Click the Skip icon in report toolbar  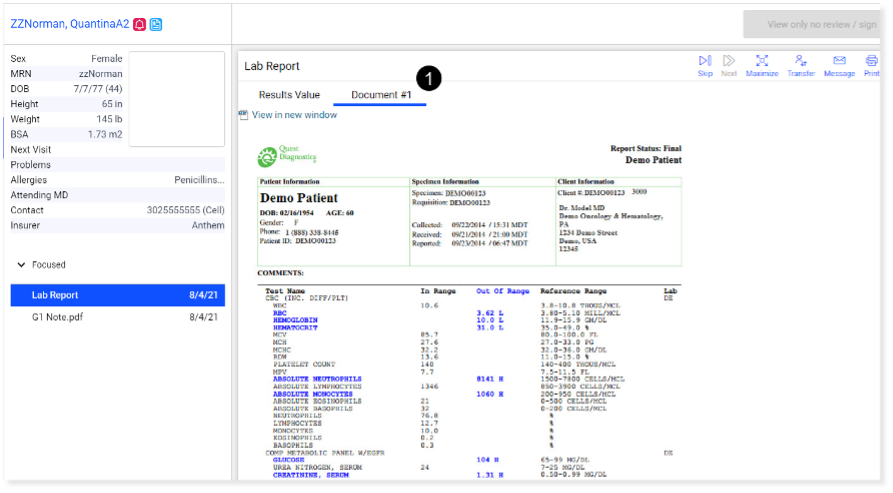[x=705, y=62]
